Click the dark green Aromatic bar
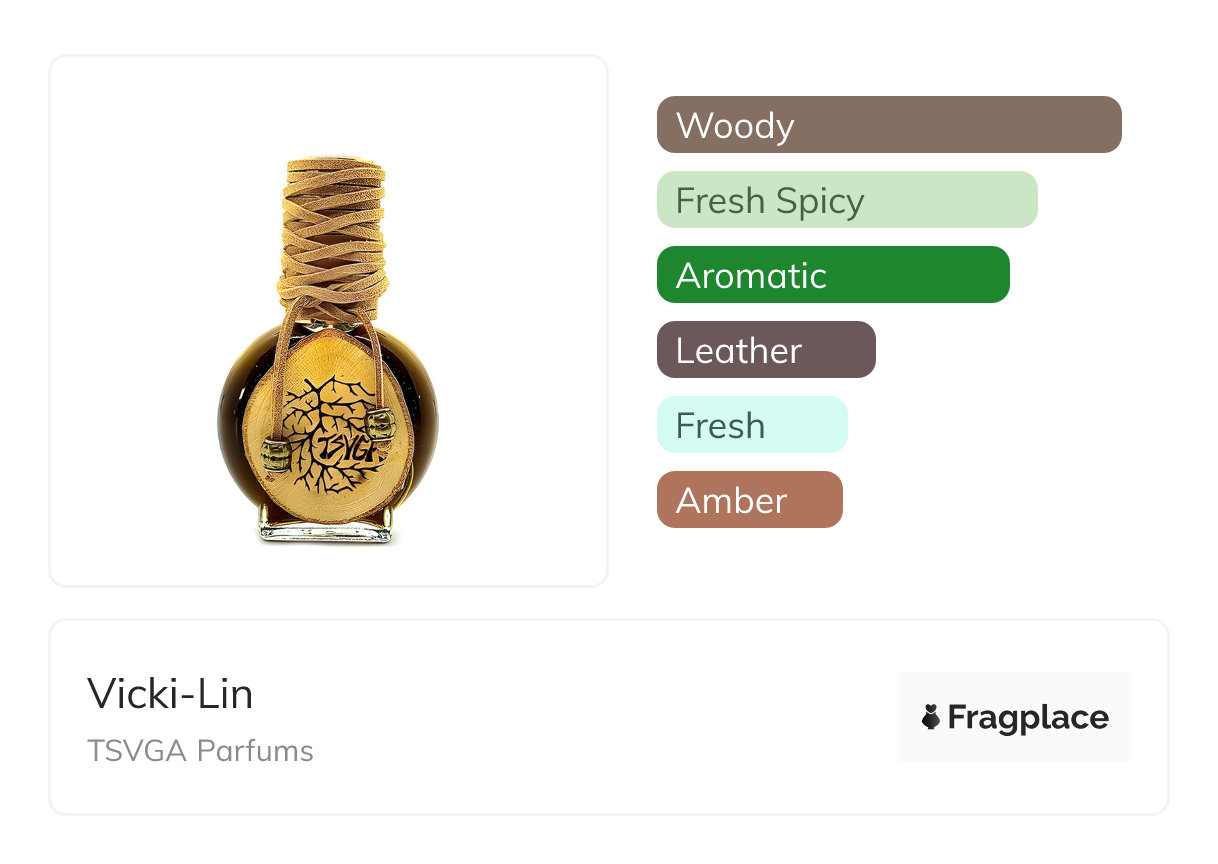This screenshot has width=1218, height=864. (832, 275)
